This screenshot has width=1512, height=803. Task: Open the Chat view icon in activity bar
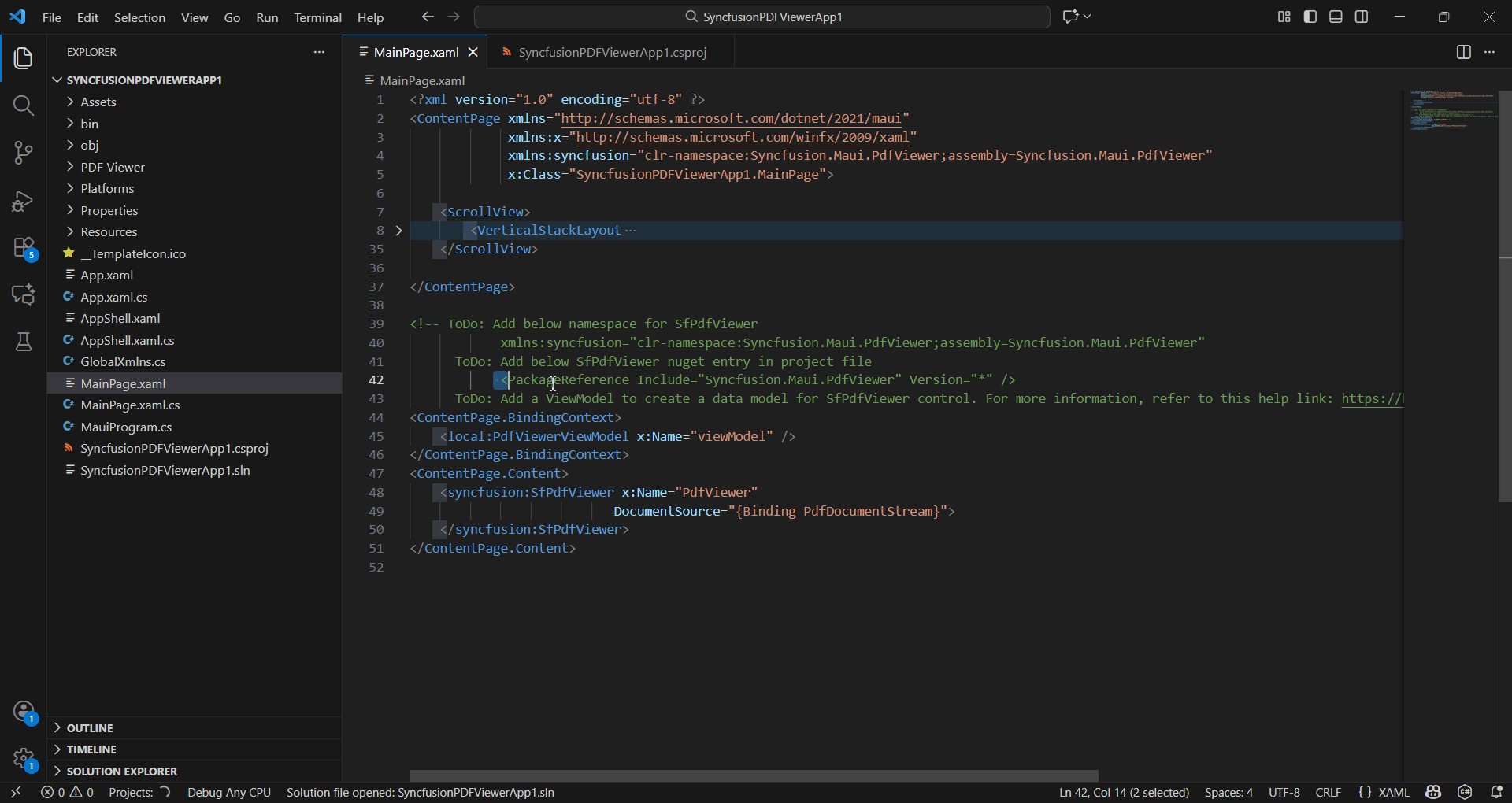(x=24, y=294)
